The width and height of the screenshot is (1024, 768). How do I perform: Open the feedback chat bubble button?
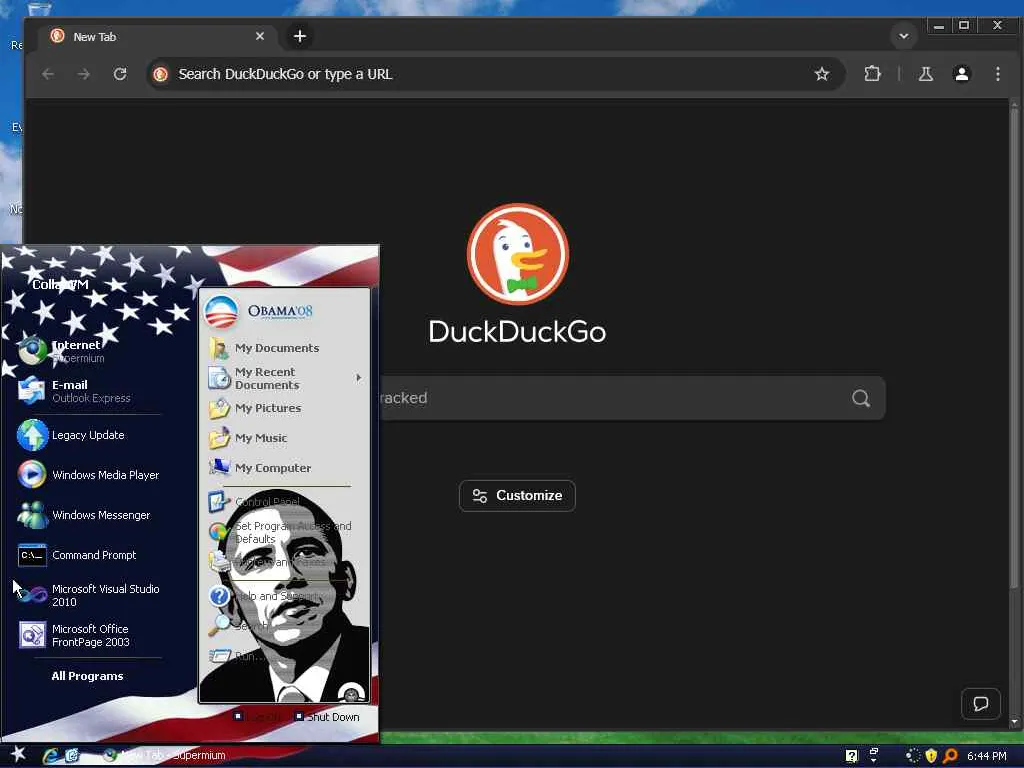pyautogui.click(x=981, y=703)
